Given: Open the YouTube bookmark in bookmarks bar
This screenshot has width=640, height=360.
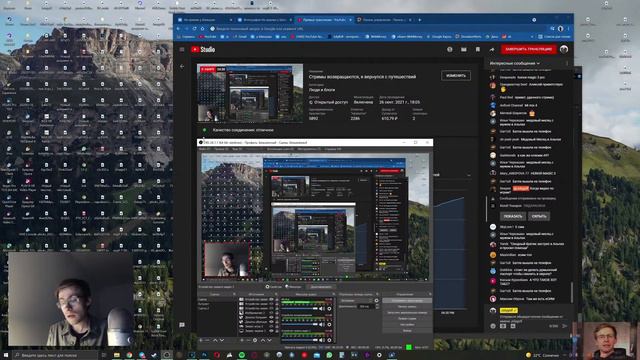Looking at the screenshot, I should pyautogui.click(x=207, y=37).
